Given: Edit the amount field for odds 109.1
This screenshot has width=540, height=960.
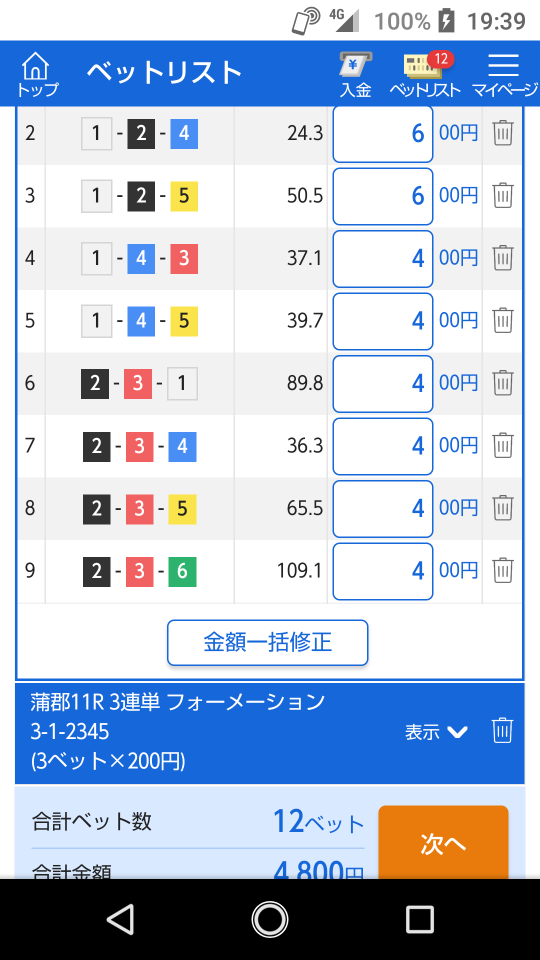Looking at the screenshot, I should [383, 571].
